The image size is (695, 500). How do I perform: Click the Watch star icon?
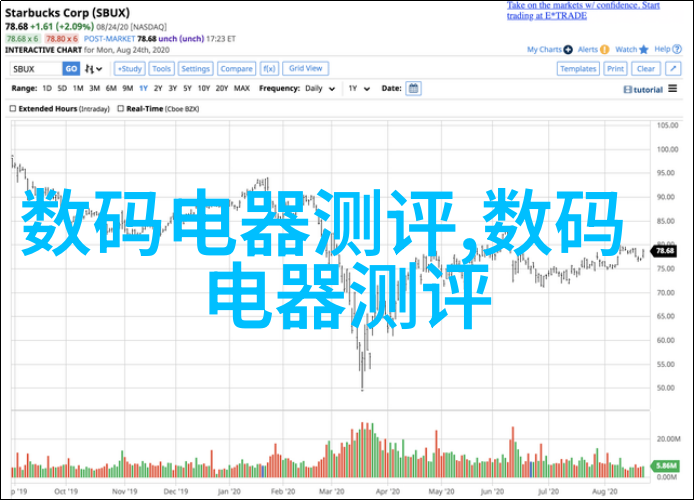(x=644, y=50)
